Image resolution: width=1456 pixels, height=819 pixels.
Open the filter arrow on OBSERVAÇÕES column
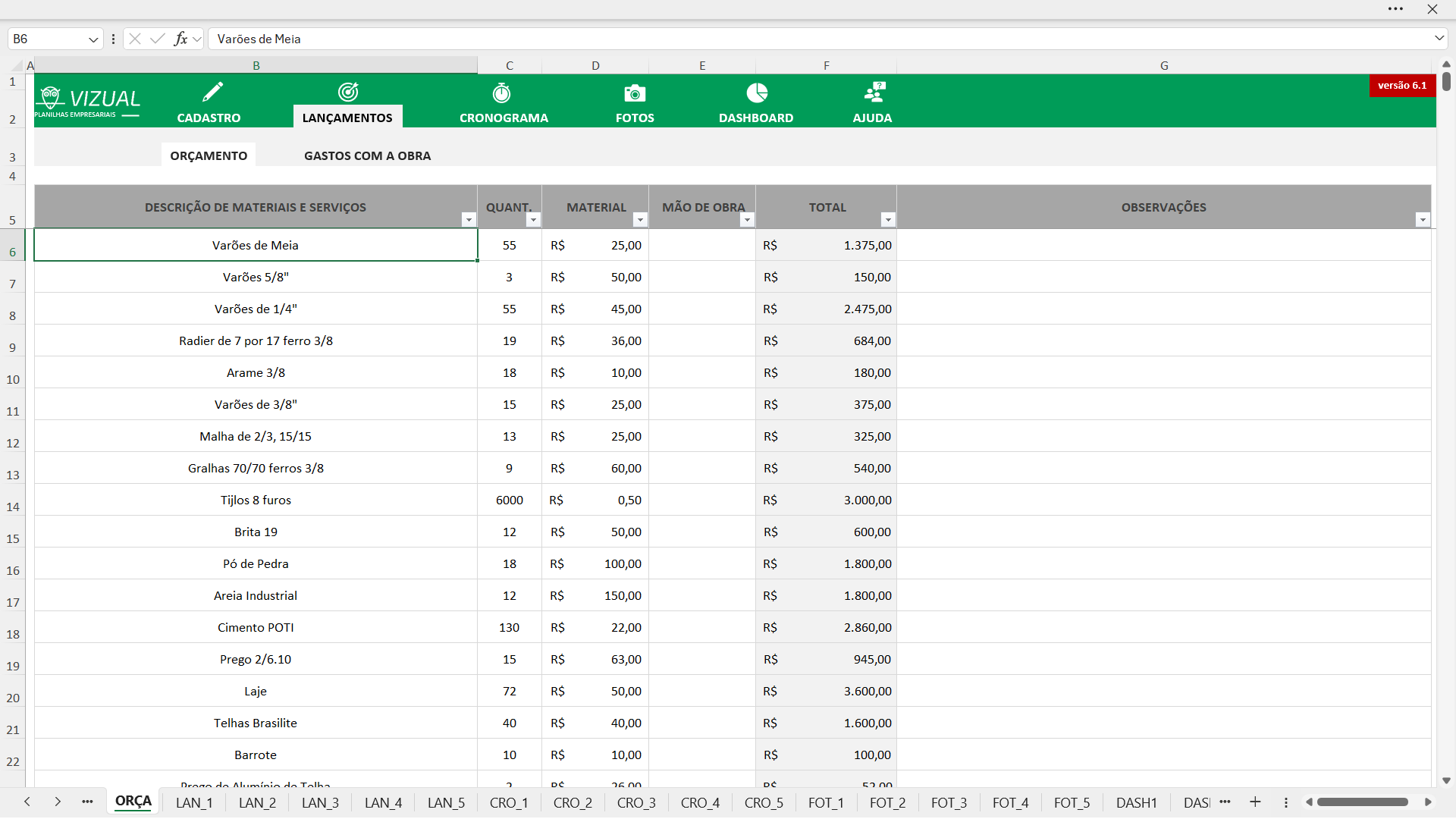(x=1423, y=220)
